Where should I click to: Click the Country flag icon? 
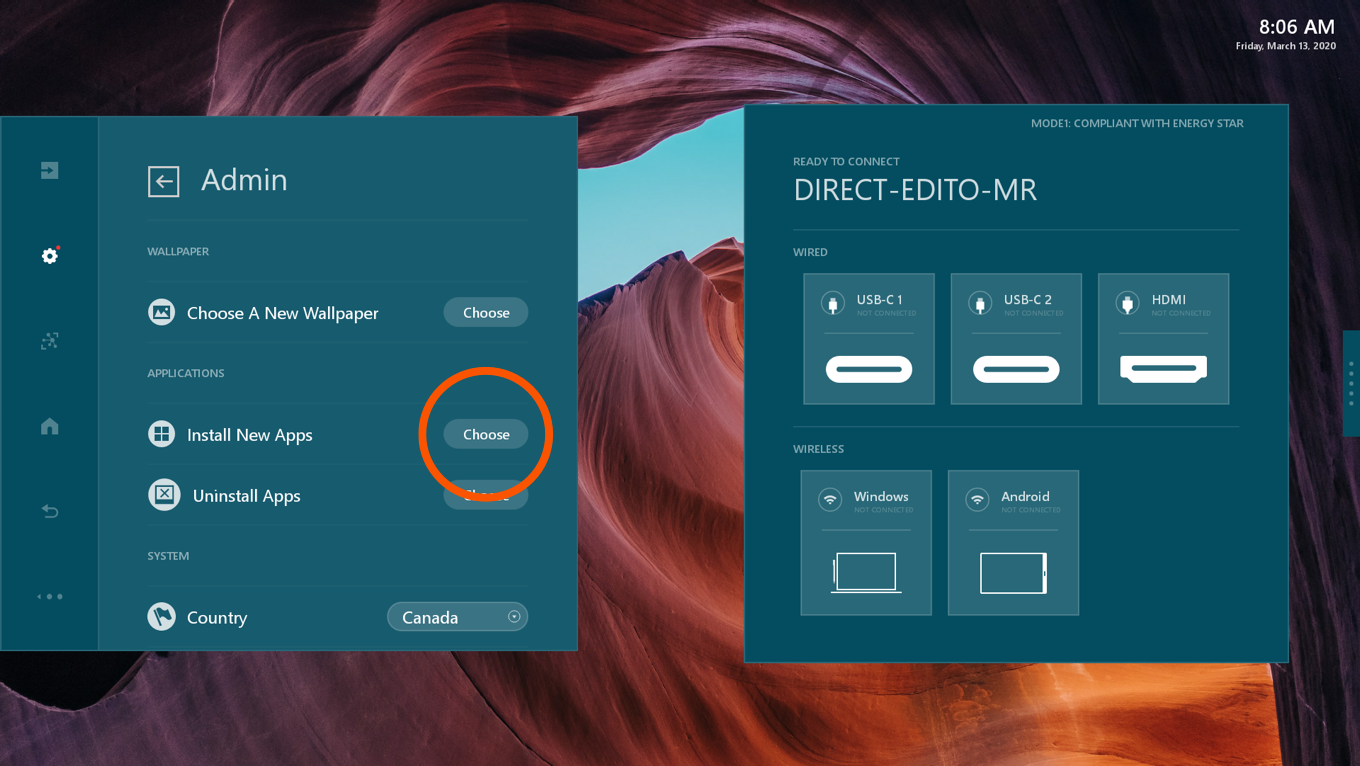[161, 616]
